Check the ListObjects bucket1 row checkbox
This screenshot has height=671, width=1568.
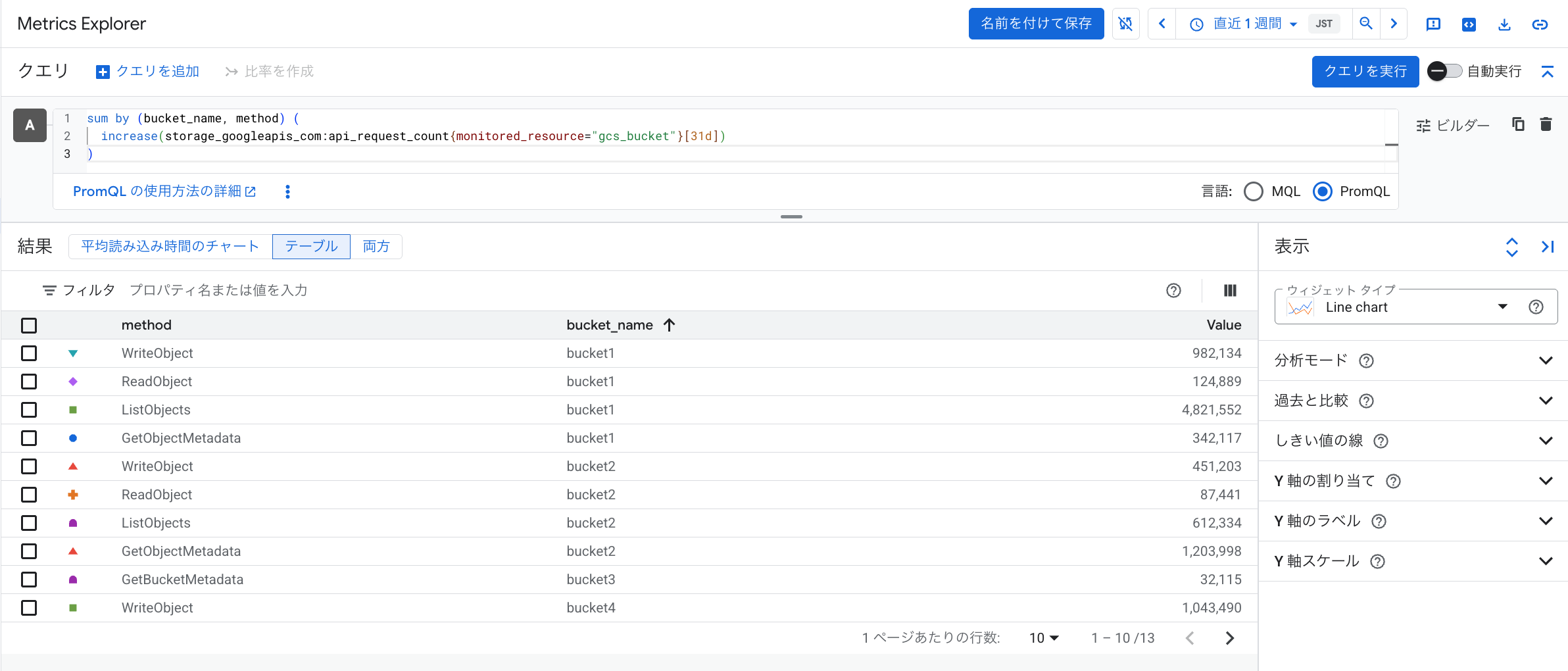(x=29, y=410)
